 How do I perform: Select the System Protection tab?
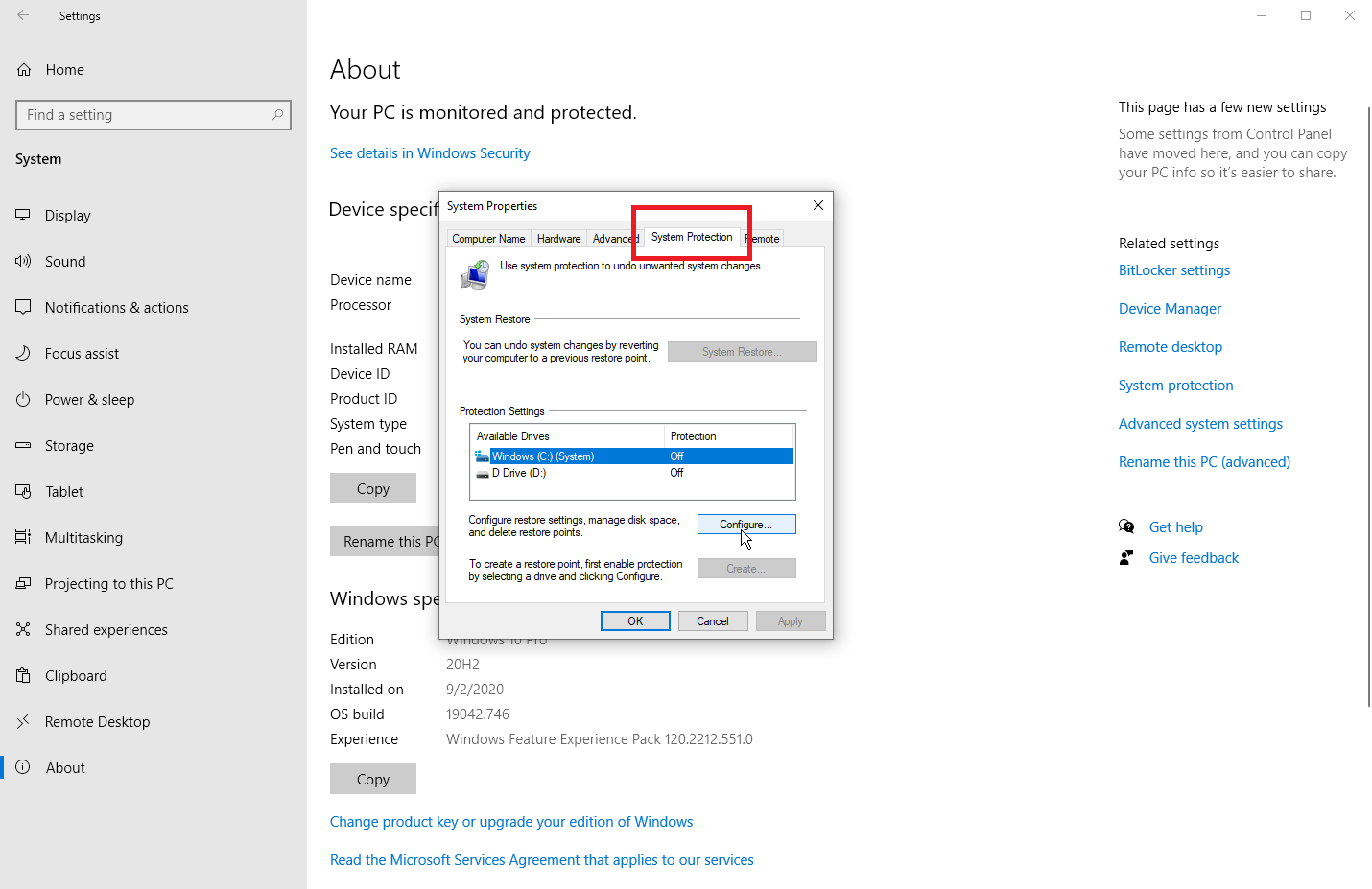coord(692,237)
